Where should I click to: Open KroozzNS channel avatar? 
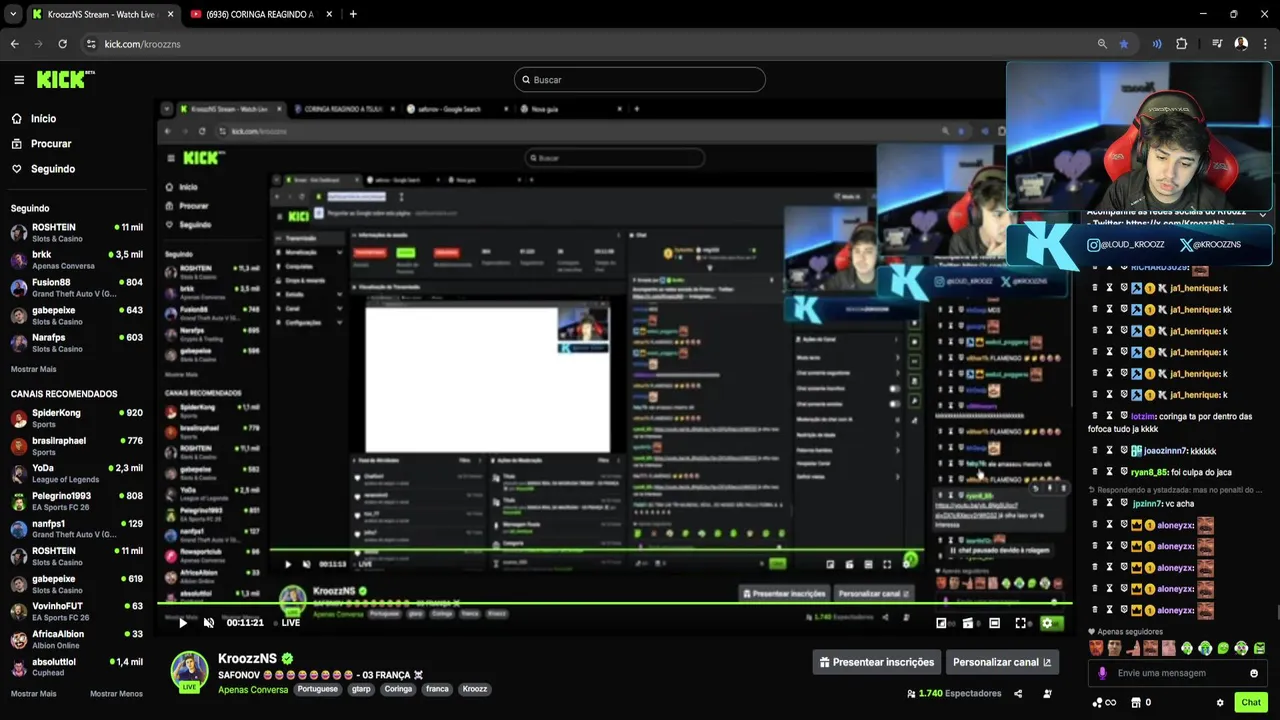(189, 670)
